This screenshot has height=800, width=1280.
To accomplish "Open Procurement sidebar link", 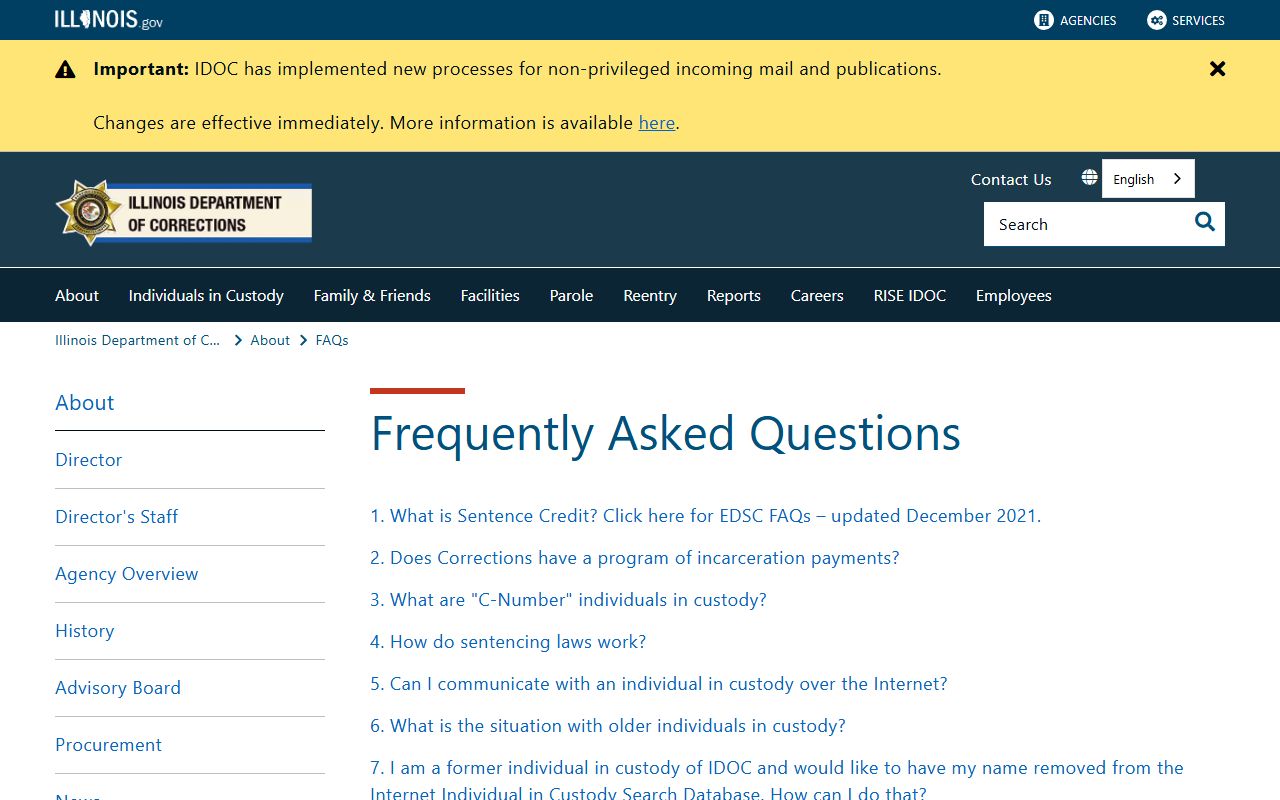I will [x=108, y=745].
